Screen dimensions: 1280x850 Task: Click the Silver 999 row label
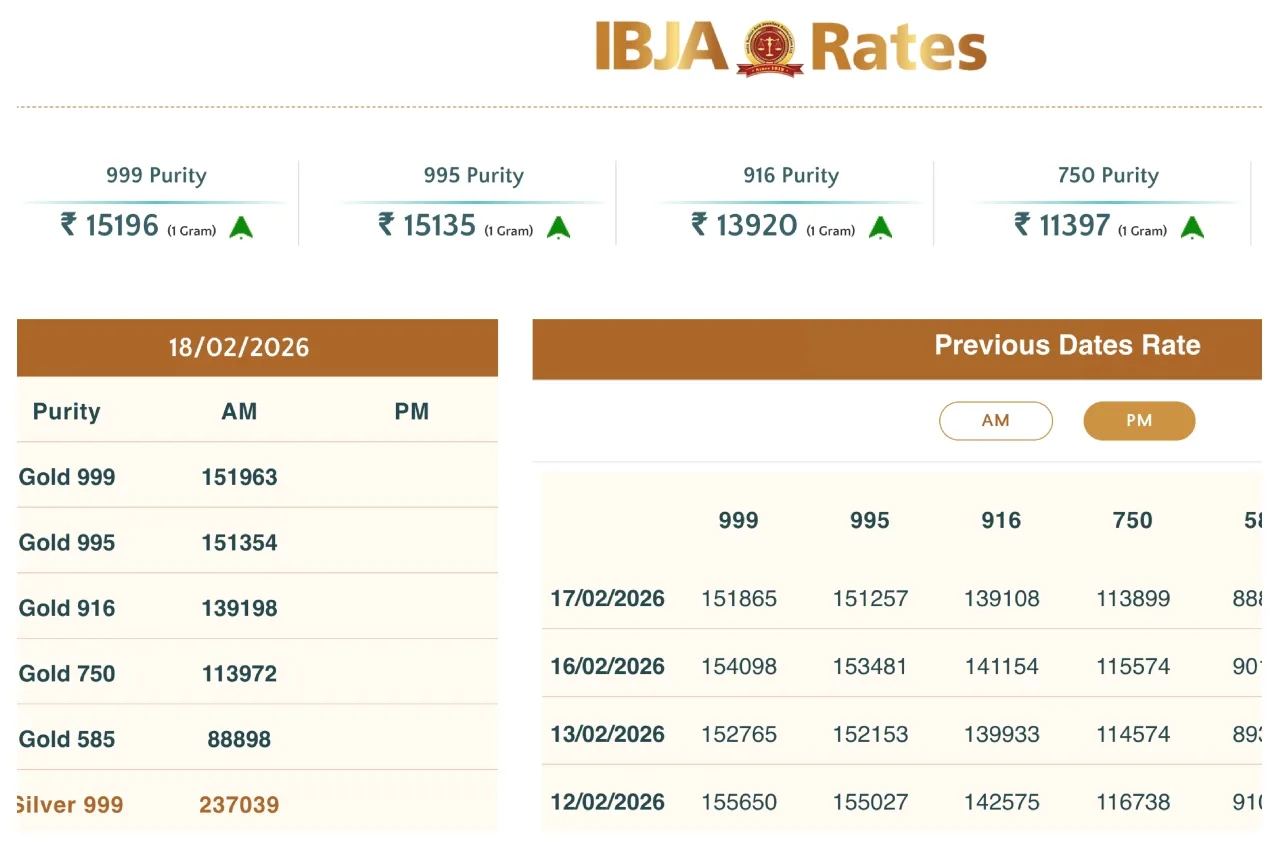click(69, 805)
